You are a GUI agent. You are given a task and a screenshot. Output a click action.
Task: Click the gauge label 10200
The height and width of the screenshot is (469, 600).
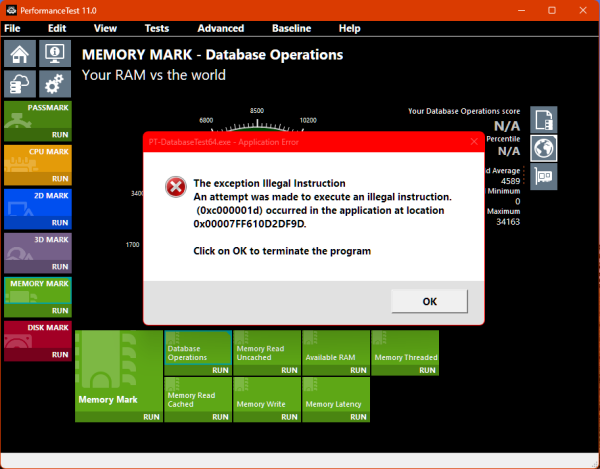pyautogui.click(x=308, y=120)
